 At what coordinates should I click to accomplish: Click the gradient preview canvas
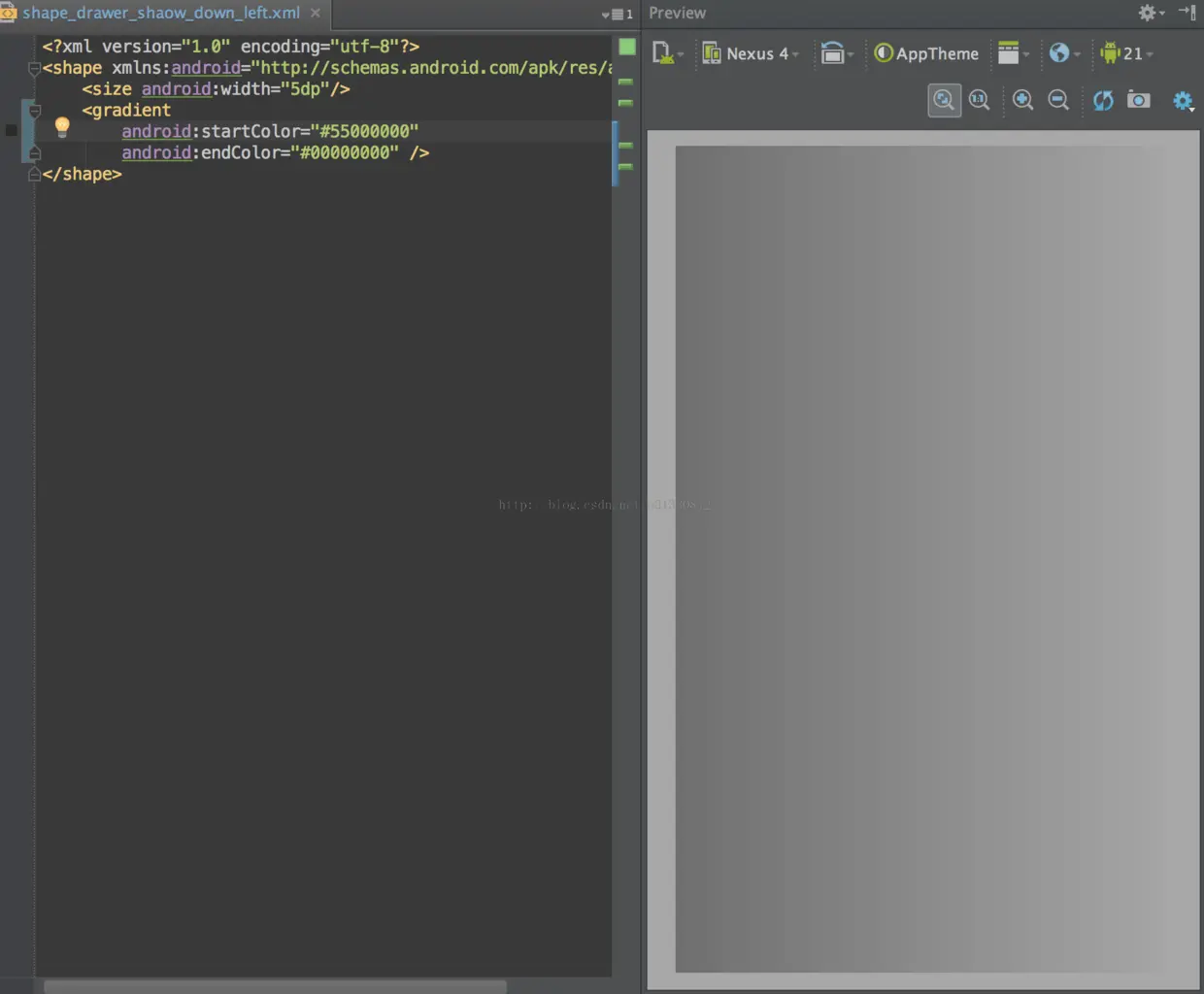tap(922, 559)
